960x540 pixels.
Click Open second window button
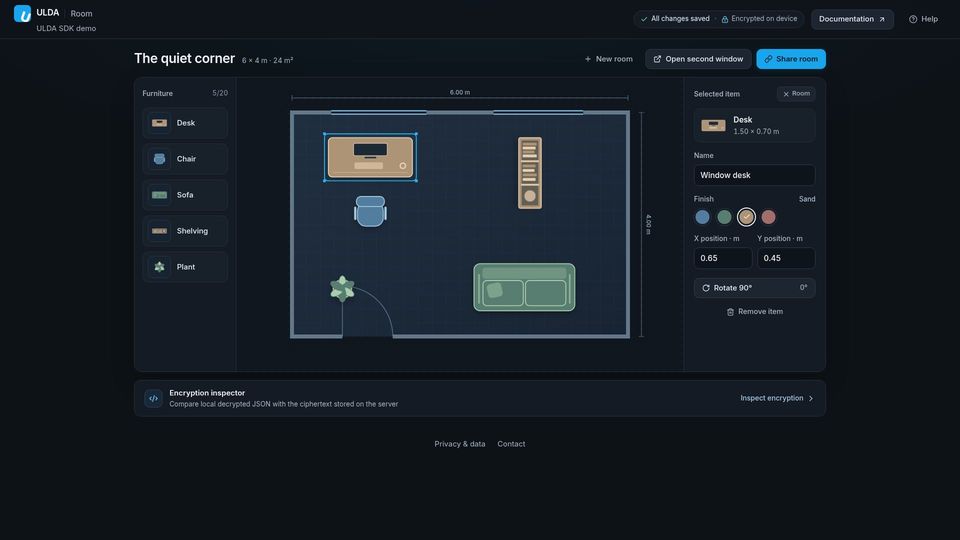point(698,59)
